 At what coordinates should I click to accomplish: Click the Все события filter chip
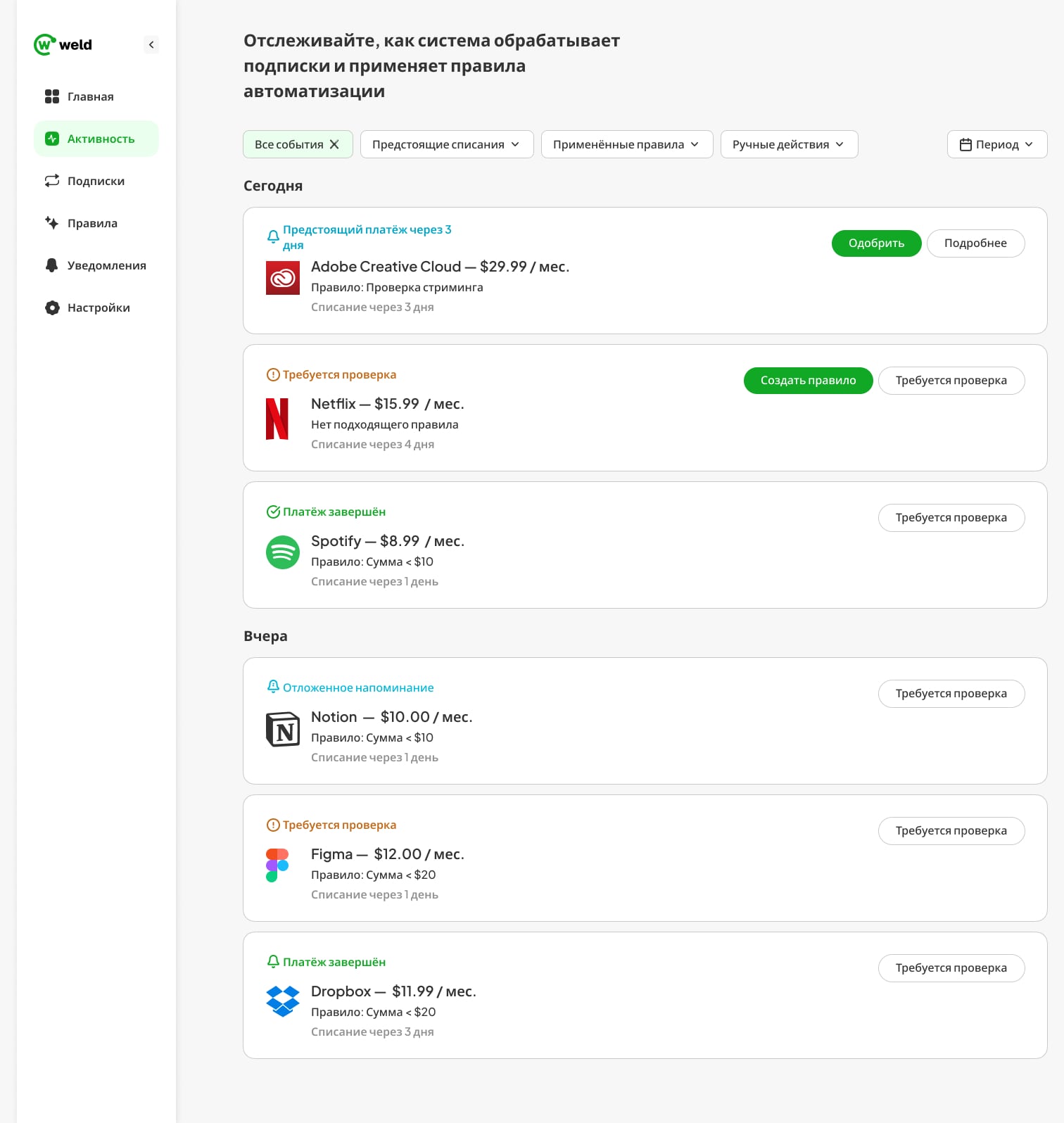pos(298,144)
